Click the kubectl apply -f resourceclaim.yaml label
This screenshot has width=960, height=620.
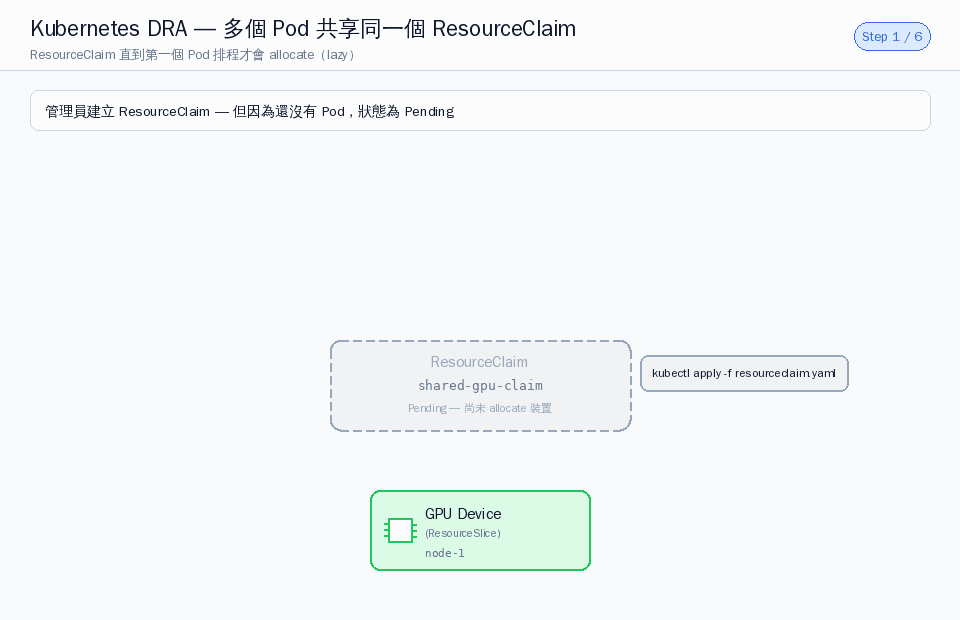(x=744, y=373)
